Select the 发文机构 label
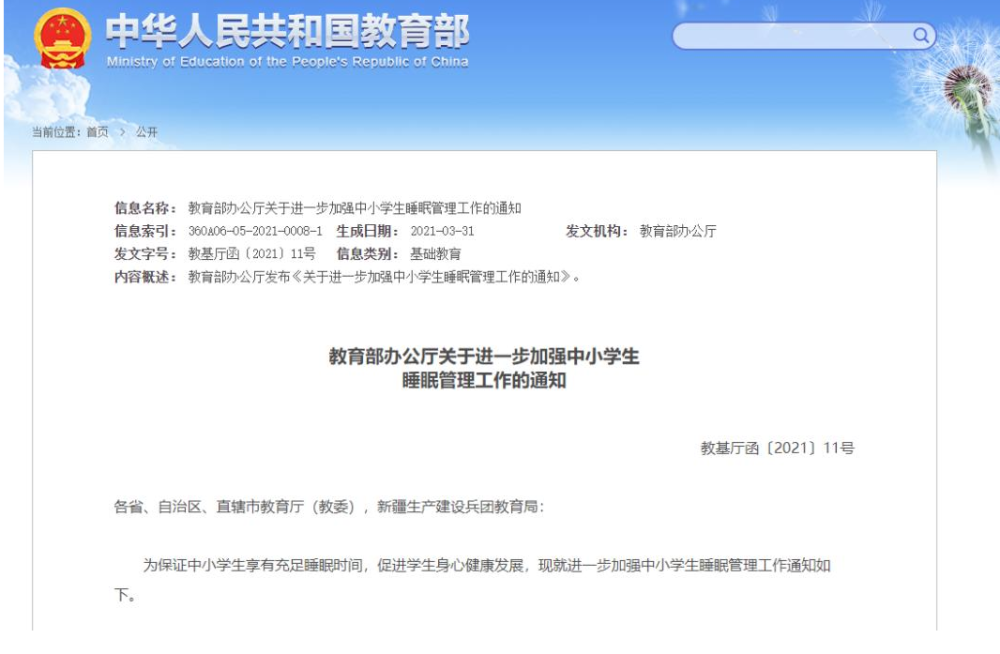Screen dimensions: 1000x654 (x=597, y=231)
